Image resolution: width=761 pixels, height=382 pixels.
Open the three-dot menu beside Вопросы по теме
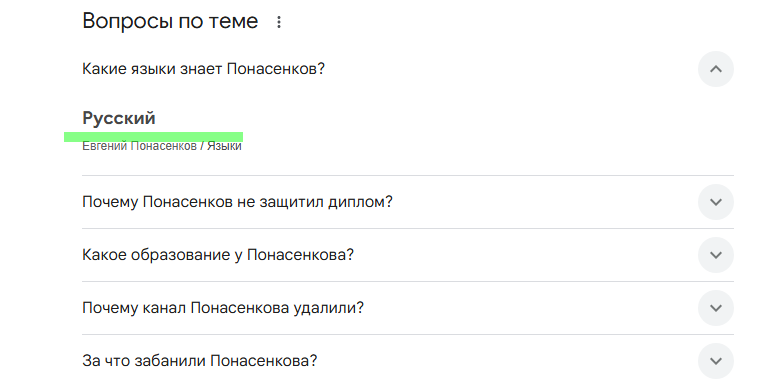(279, 22)
